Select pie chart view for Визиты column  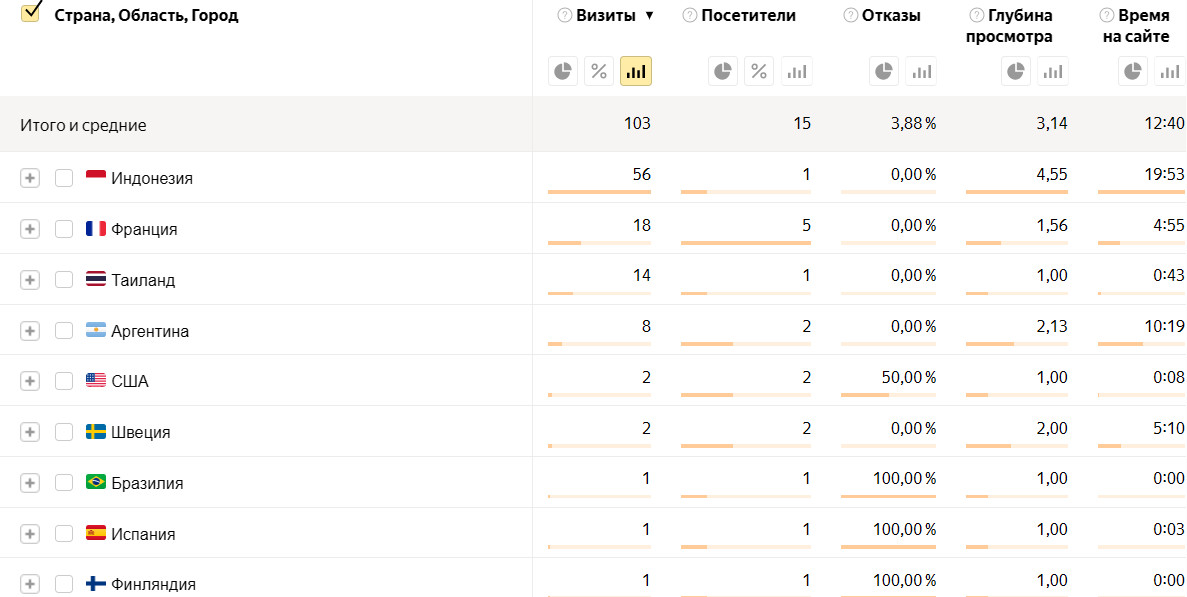tap(563, 71)
